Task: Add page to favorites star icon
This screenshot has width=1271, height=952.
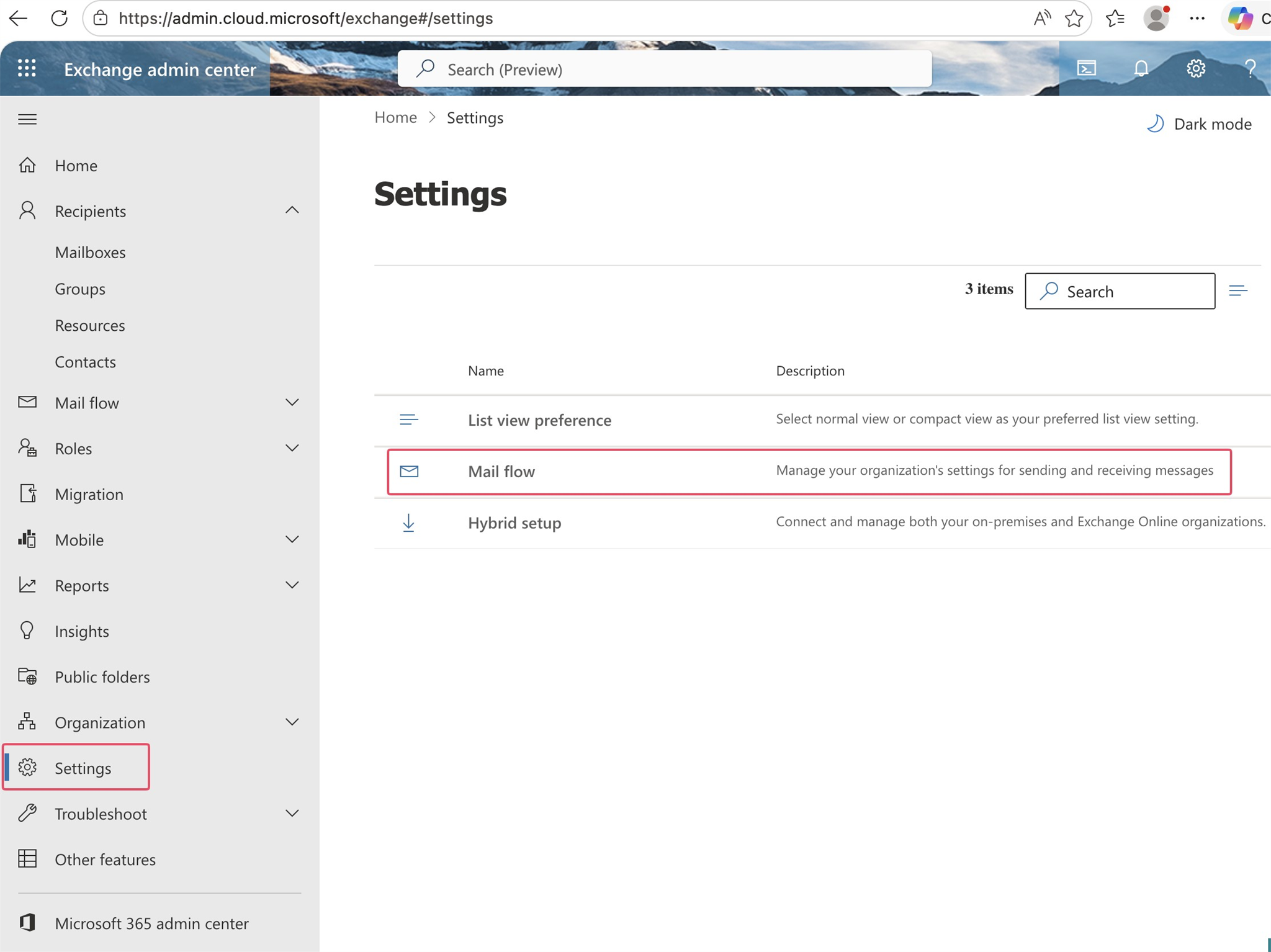Action: click(x=1074, y=19)
